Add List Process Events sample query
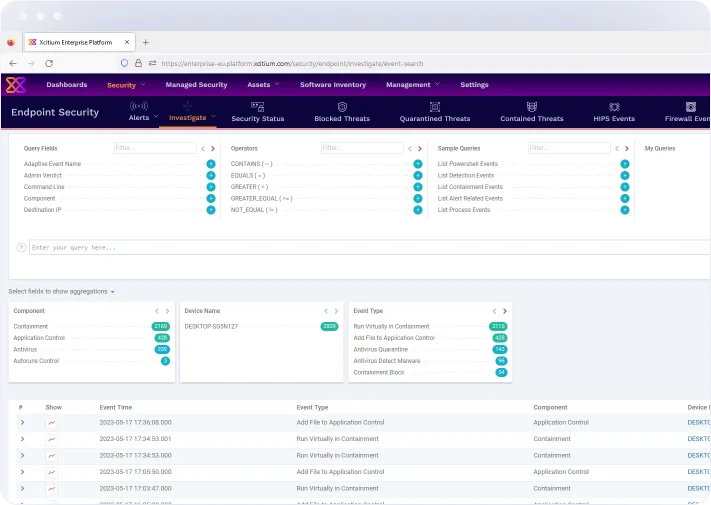 (x=625, y=210)
